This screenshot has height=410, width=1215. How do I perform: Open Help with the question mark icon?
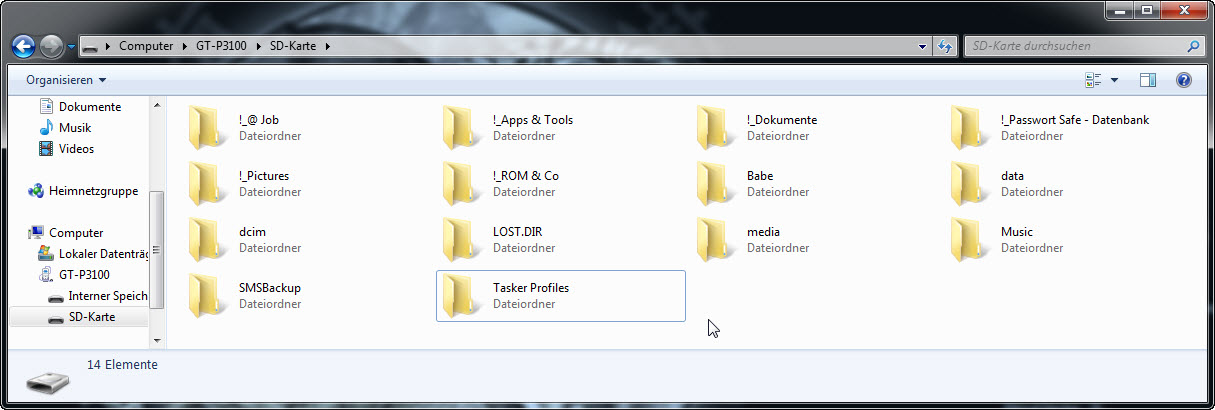click(1183, 80)
